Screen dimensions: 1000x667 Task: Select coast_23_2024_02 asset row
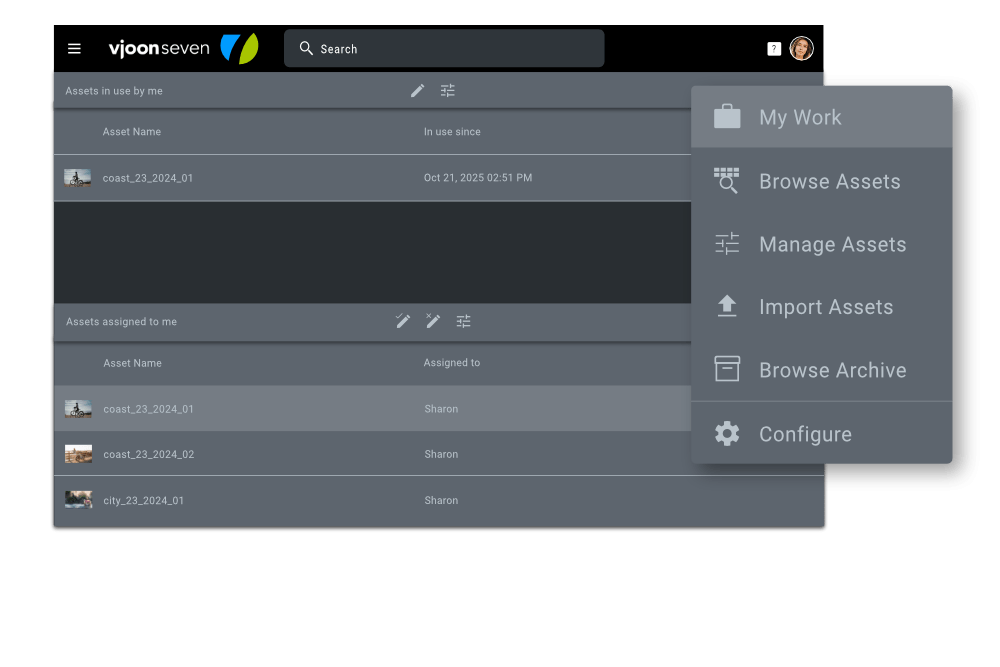pyautogui.click(x=148, y=454)
